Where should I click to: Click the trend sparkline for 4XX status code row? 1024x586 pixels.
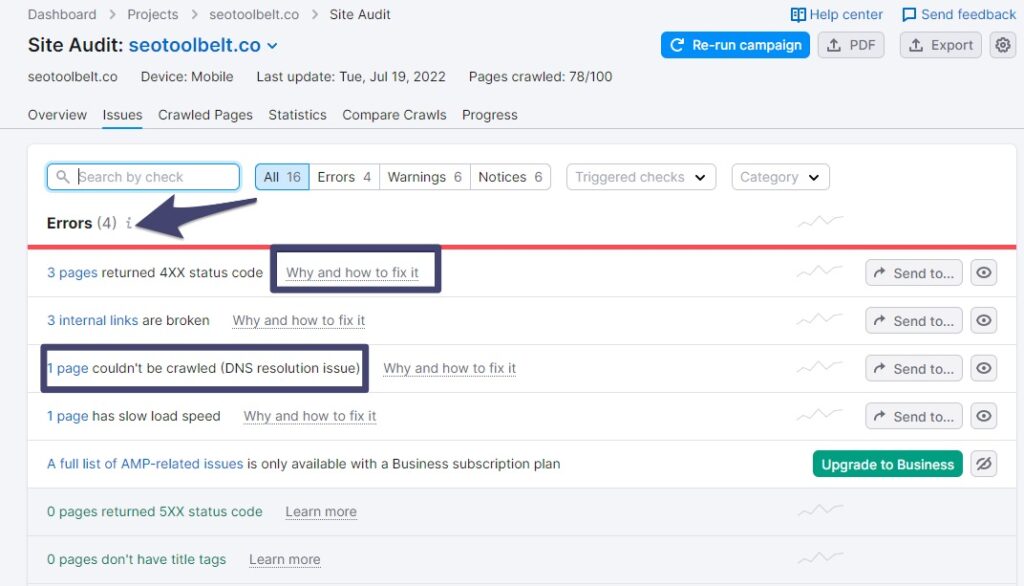[x=820, y=270]
